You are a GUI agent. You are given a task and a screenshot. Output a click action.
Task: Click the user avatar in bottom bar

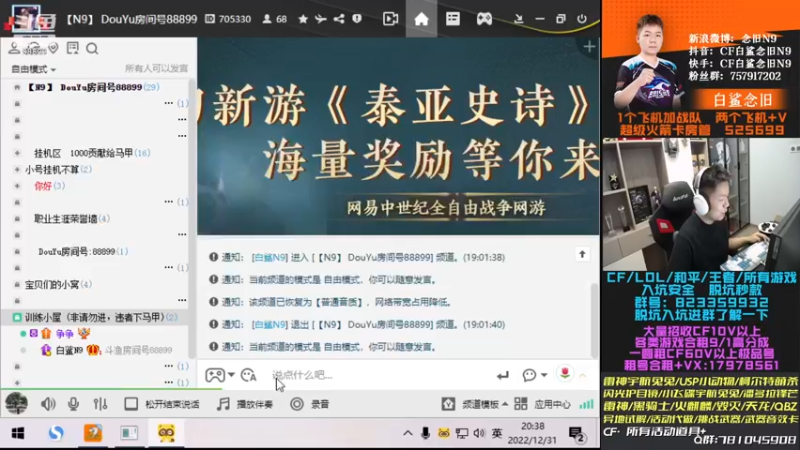[x=16, y=404]
